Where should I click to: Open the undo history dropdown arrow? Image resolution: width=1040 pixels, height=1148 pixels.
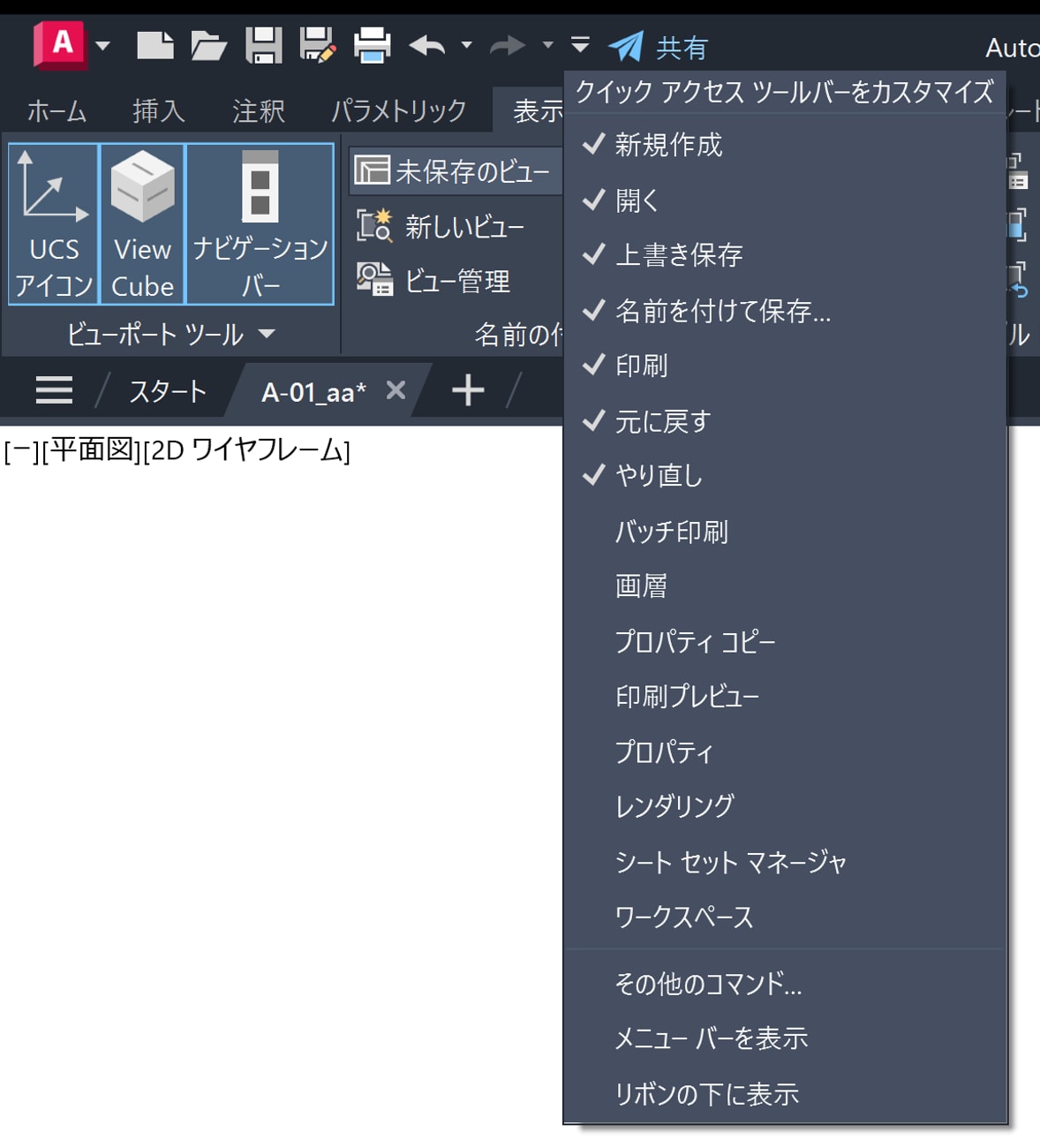tap(467, 45)
